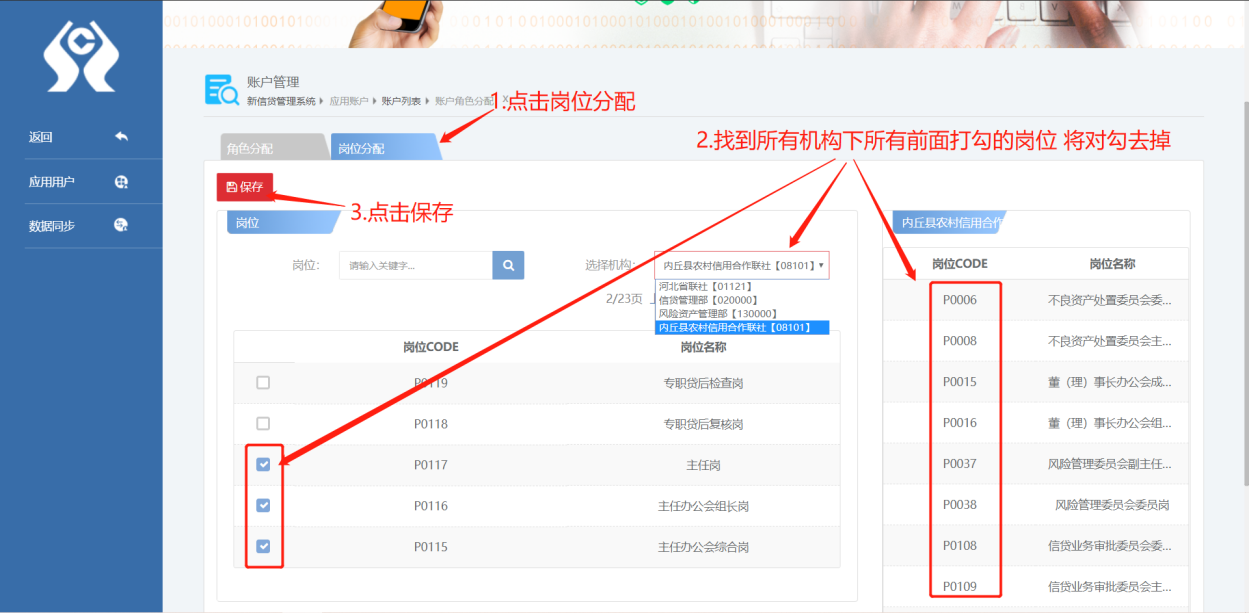
Task: Uncheck the checkbox for 主任办公会组长岗 P0116
Action: 263,505
